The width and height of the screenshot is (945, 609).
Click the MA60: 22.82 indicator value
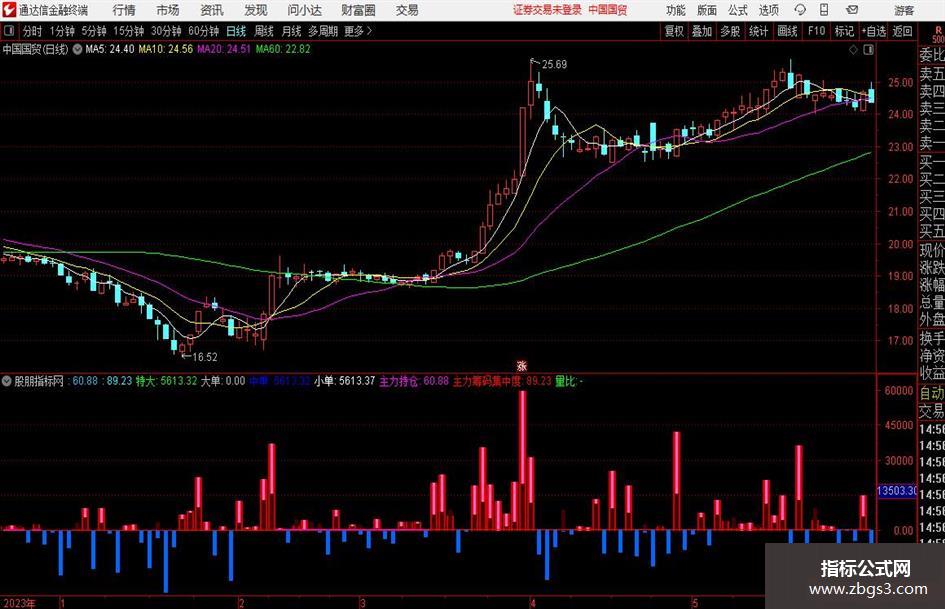[x=283, y=49]
